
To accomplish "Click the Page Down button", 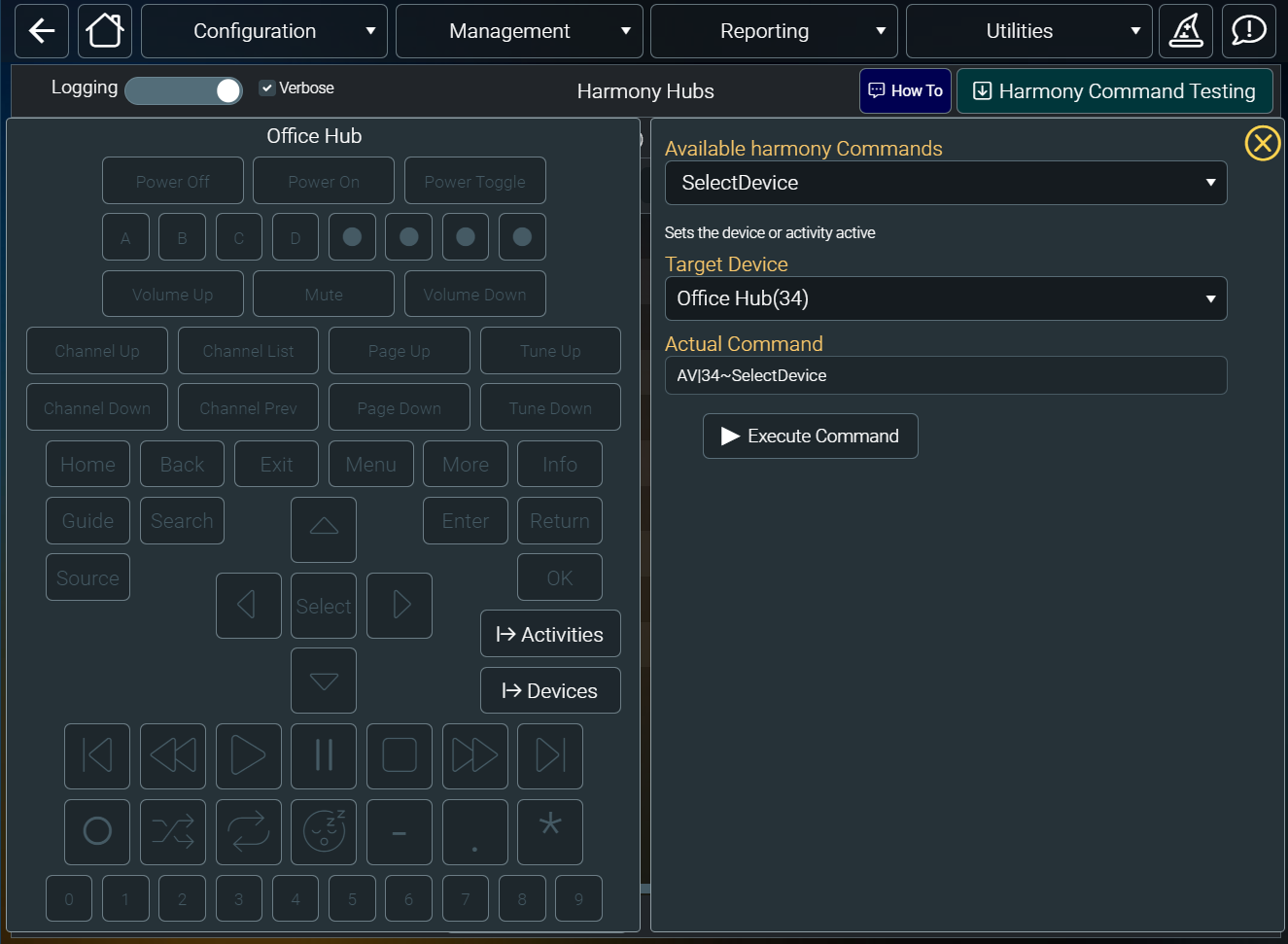I will [x=400, y=407].
